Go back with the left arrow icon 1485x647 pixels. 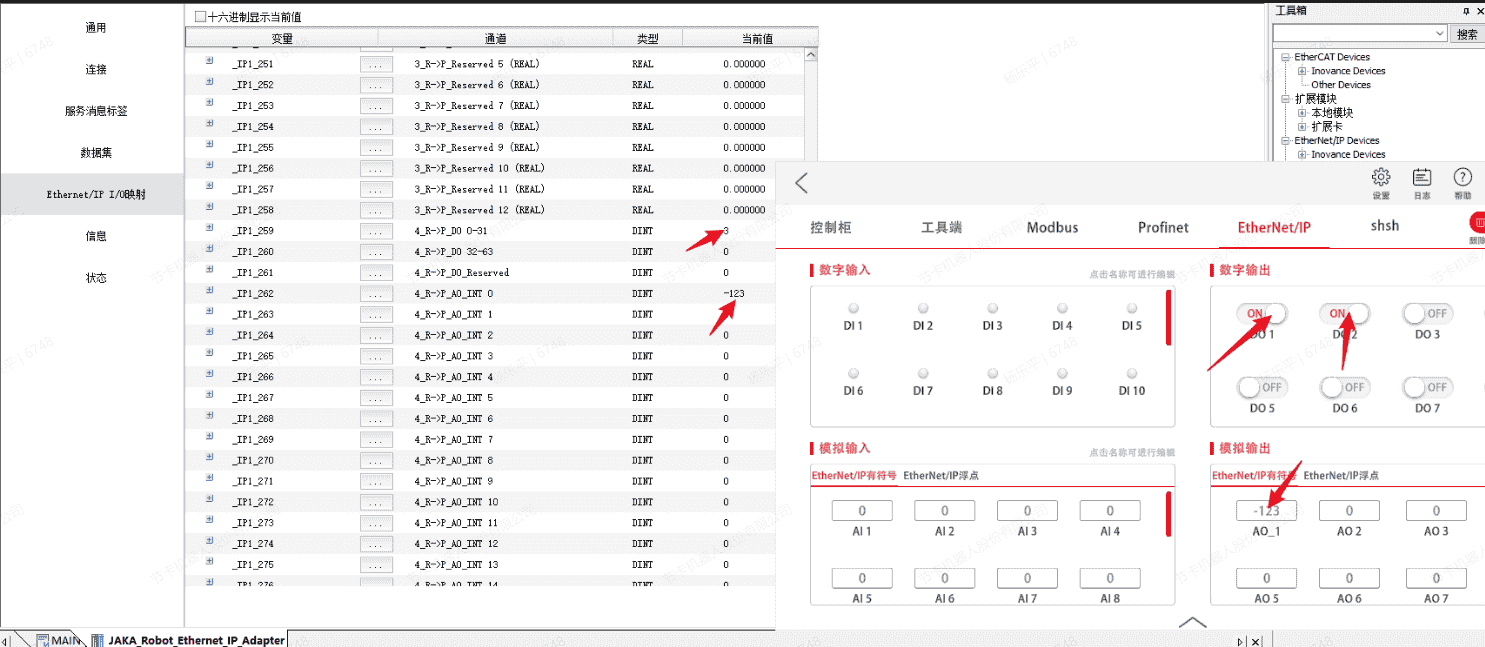801,183
